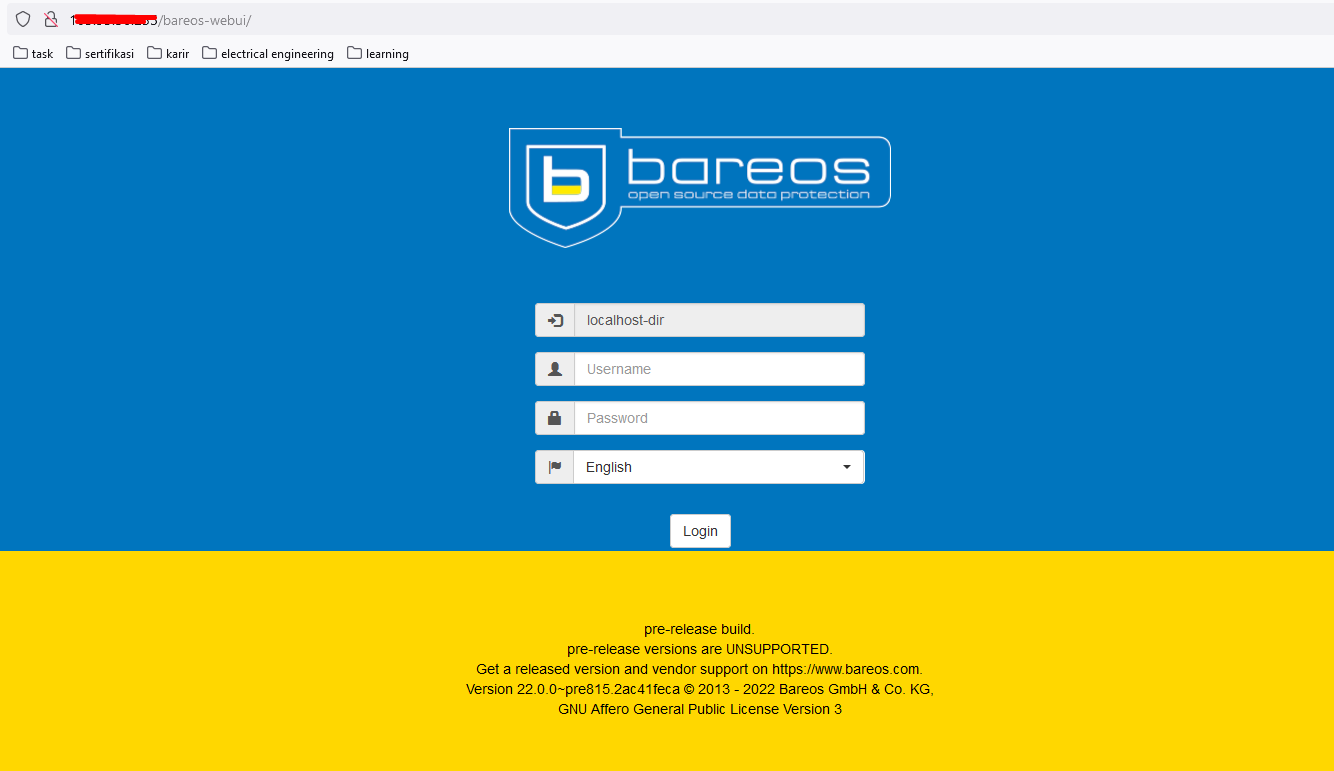Click the flag icon beside language selector
The height and width of the screenshot is (771, 1334).
555,467
